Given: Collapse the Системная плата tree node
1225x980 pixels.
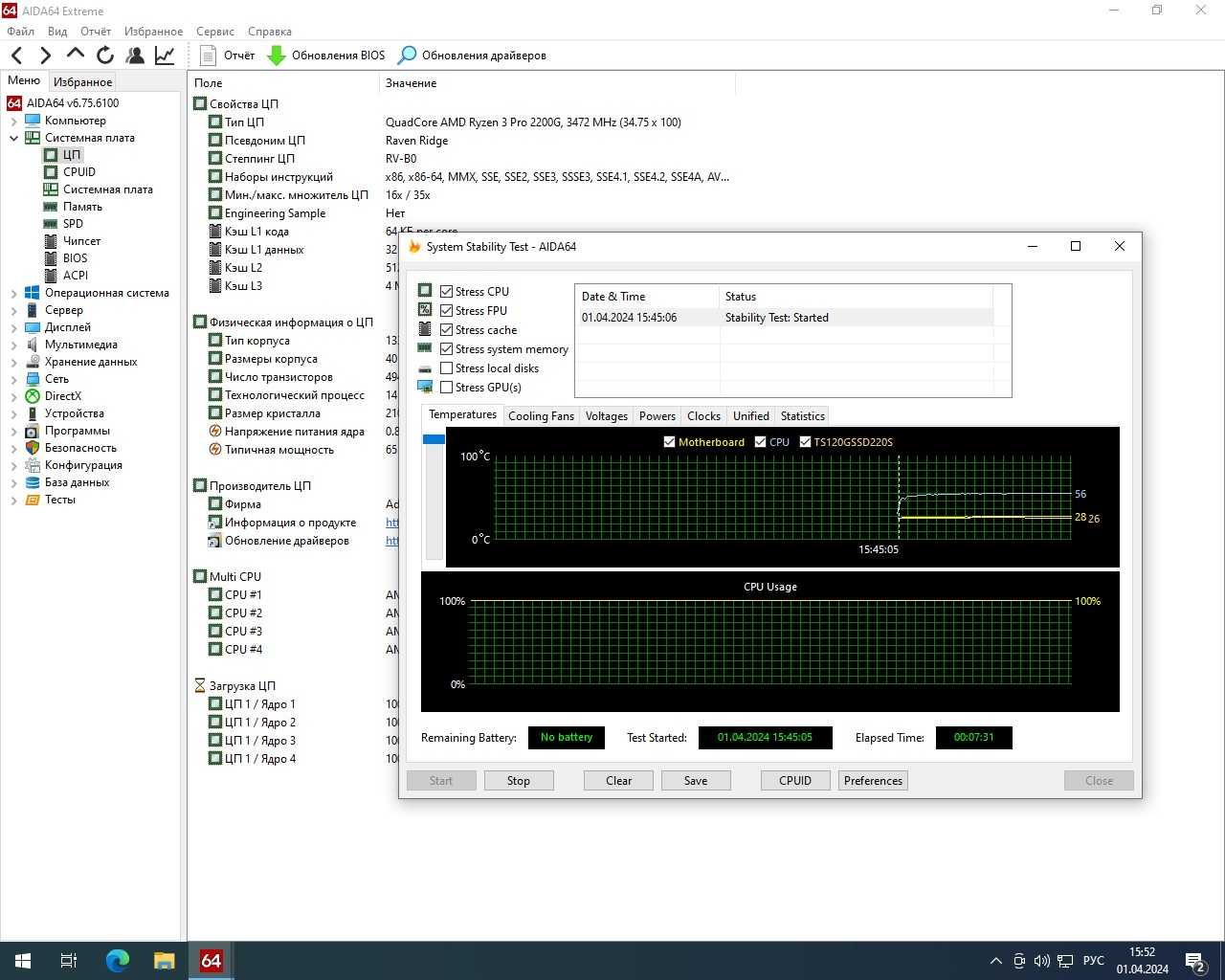Looking at the screenshot, I should (13, 138).
